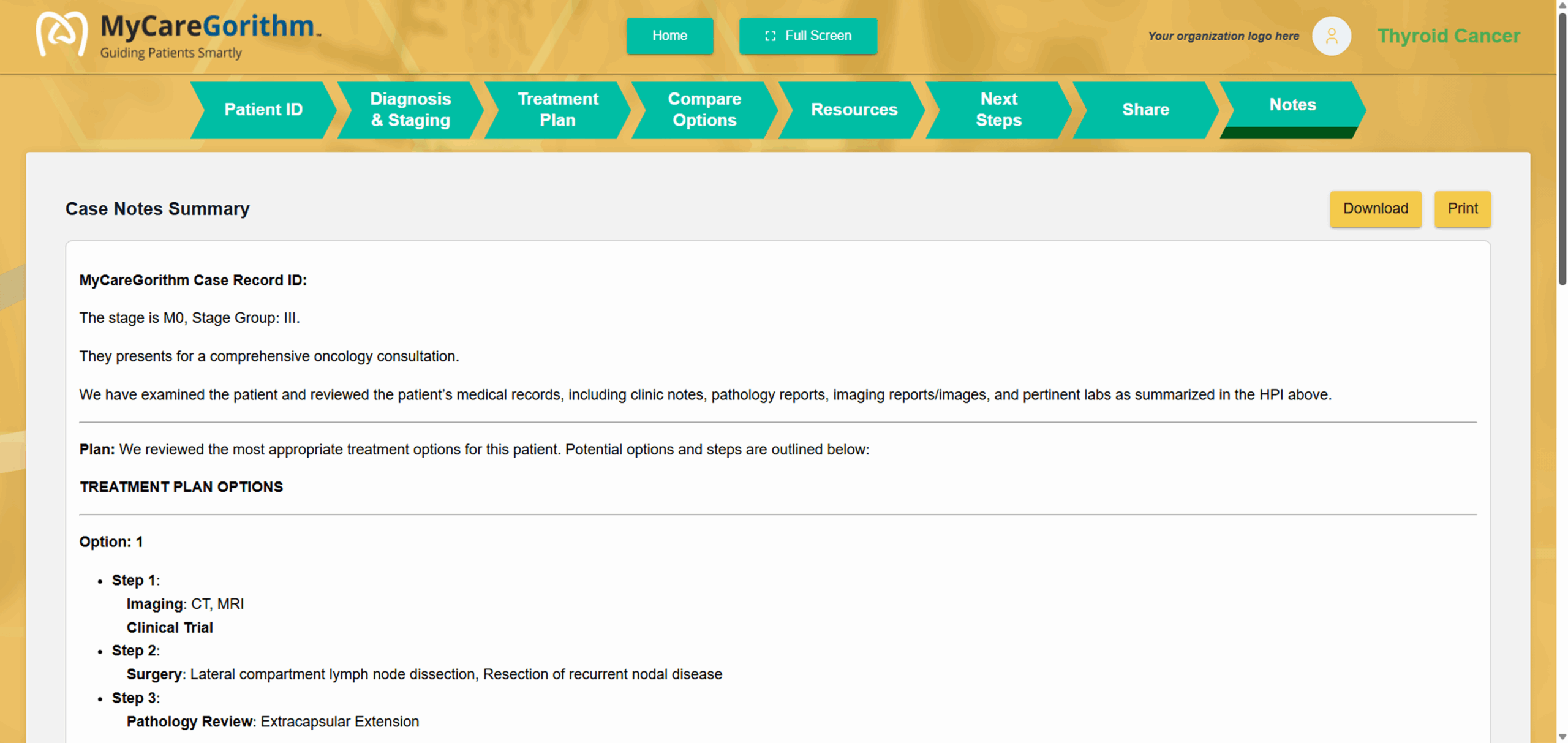The height and width of the screenshot is (743, 1568).
Task: Navigate to the Resources tab
Action: pyautogui.click(x=853, y=110)
